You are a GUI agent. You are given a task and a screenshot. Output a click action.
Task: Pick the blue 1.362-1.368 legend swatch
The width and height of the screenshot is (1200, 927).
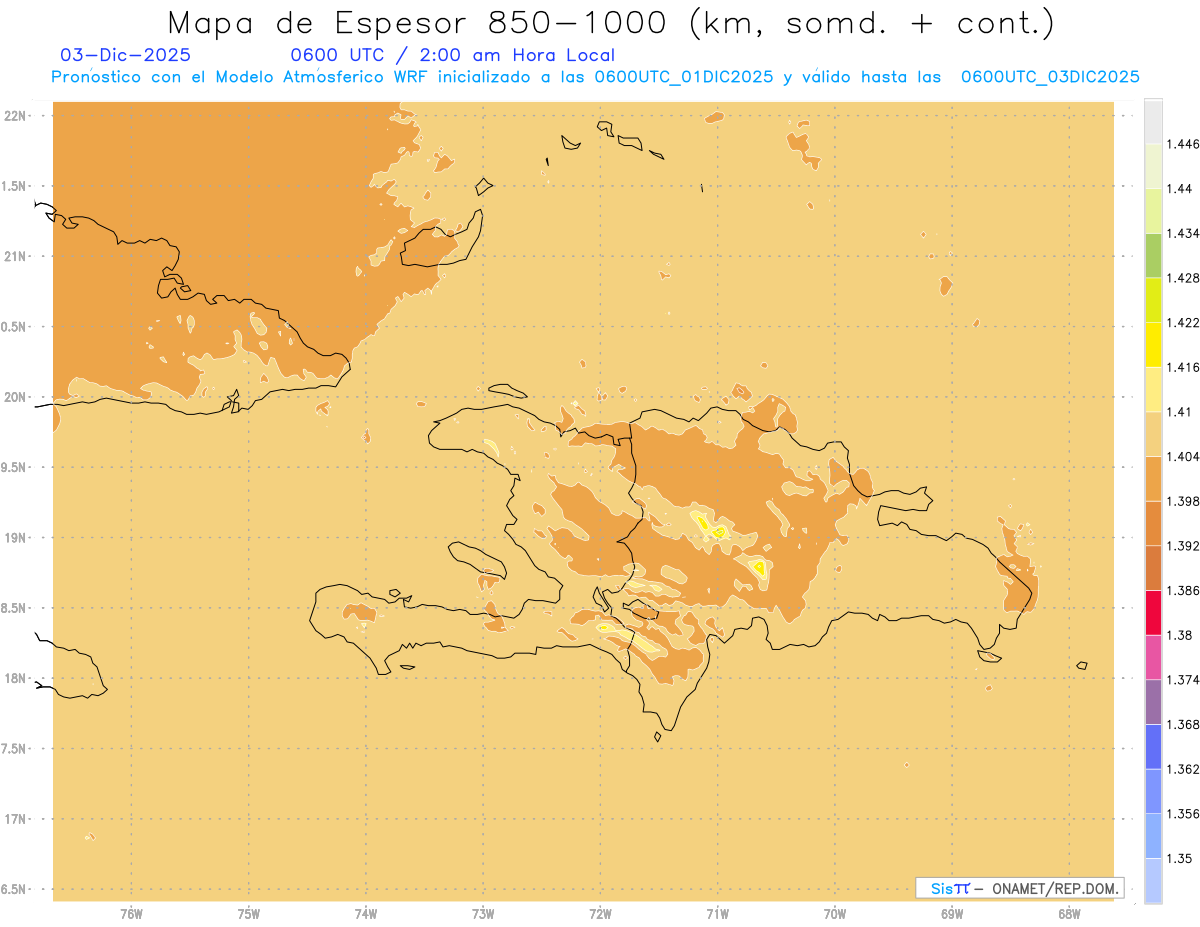[x=1153, y=746]
